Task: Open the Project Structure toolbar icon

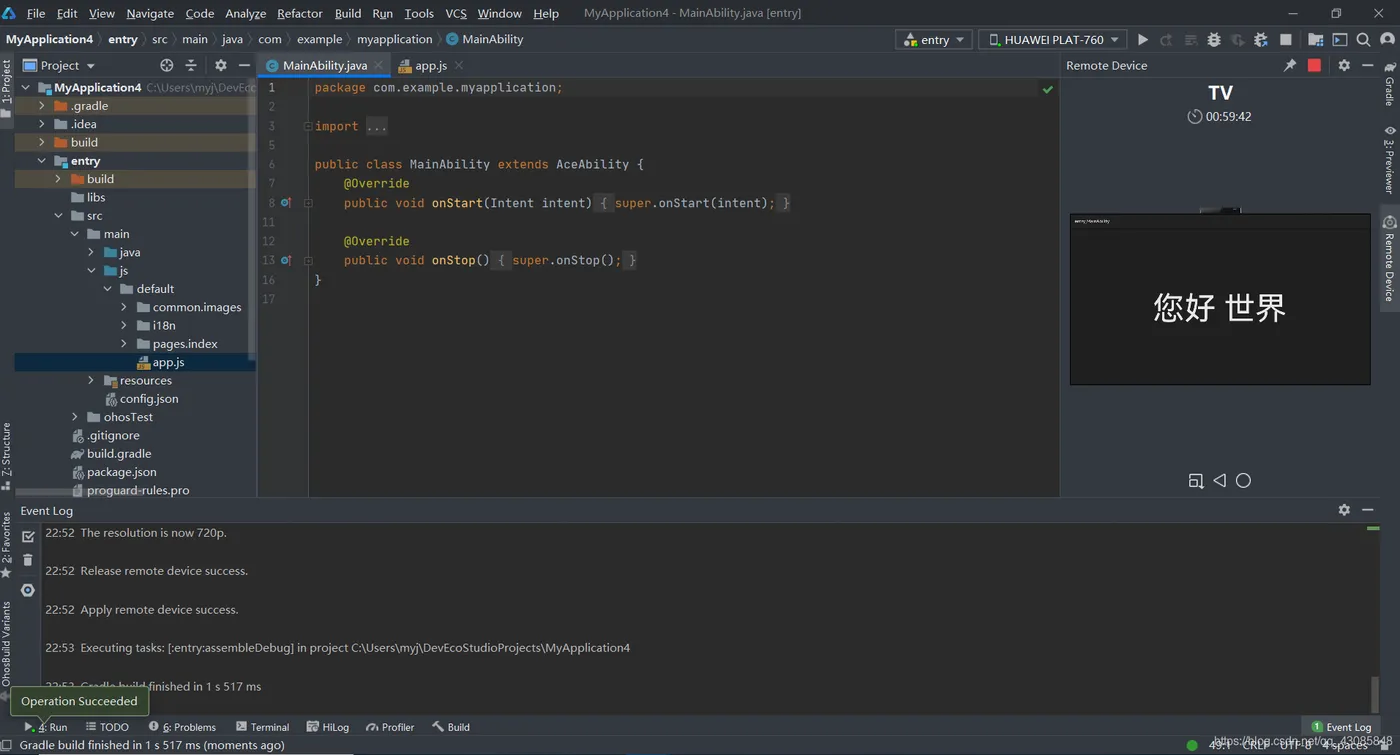Action: (x=1315, y=40)
